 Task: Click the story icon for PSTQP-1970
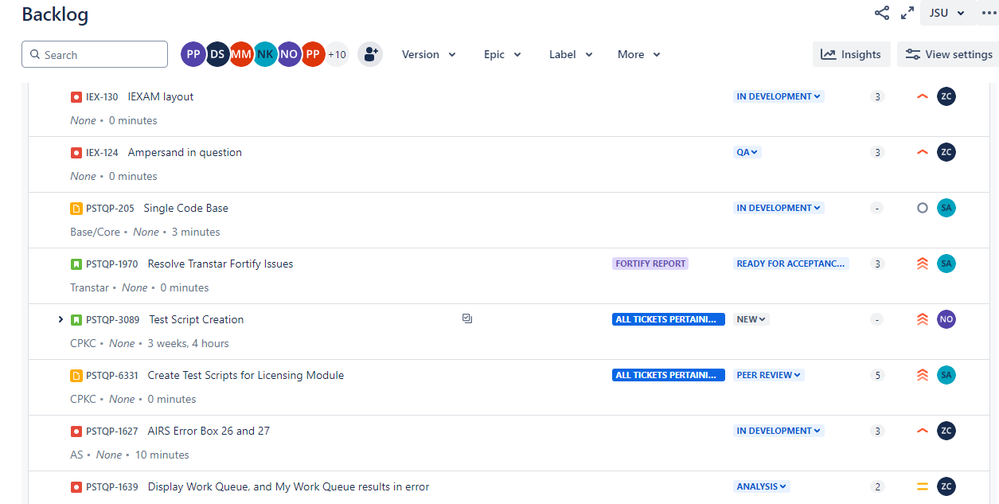point(76,264)
